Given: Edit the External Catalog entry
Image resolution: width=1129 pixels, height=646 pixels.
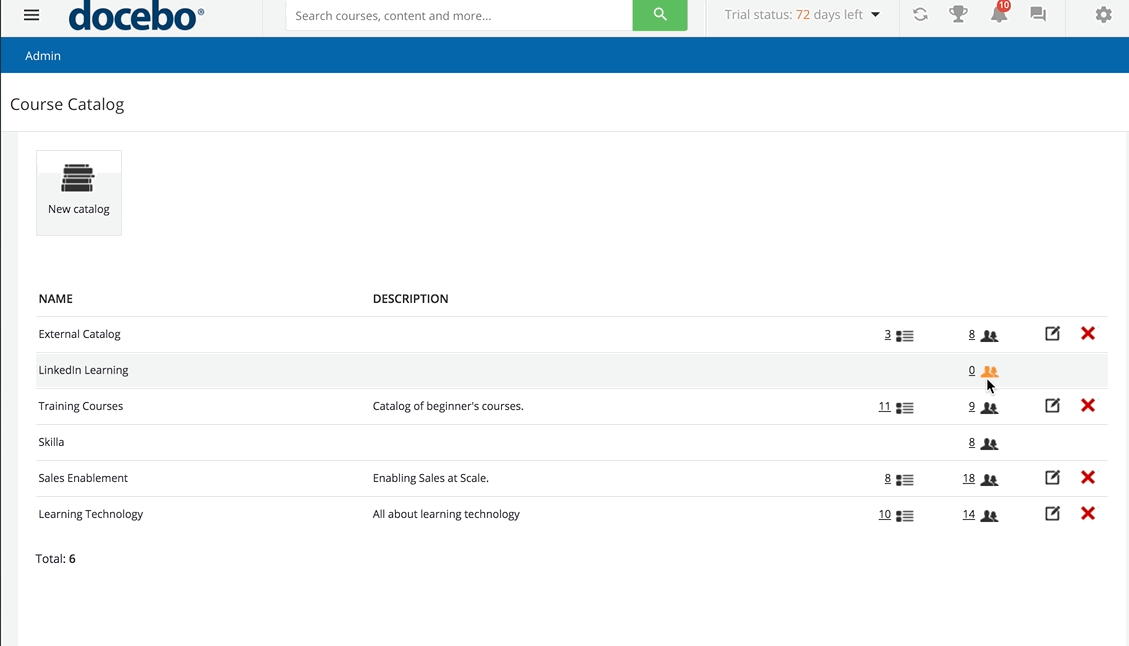Looking at the screenshot, I should click(x=1052, y=334).
